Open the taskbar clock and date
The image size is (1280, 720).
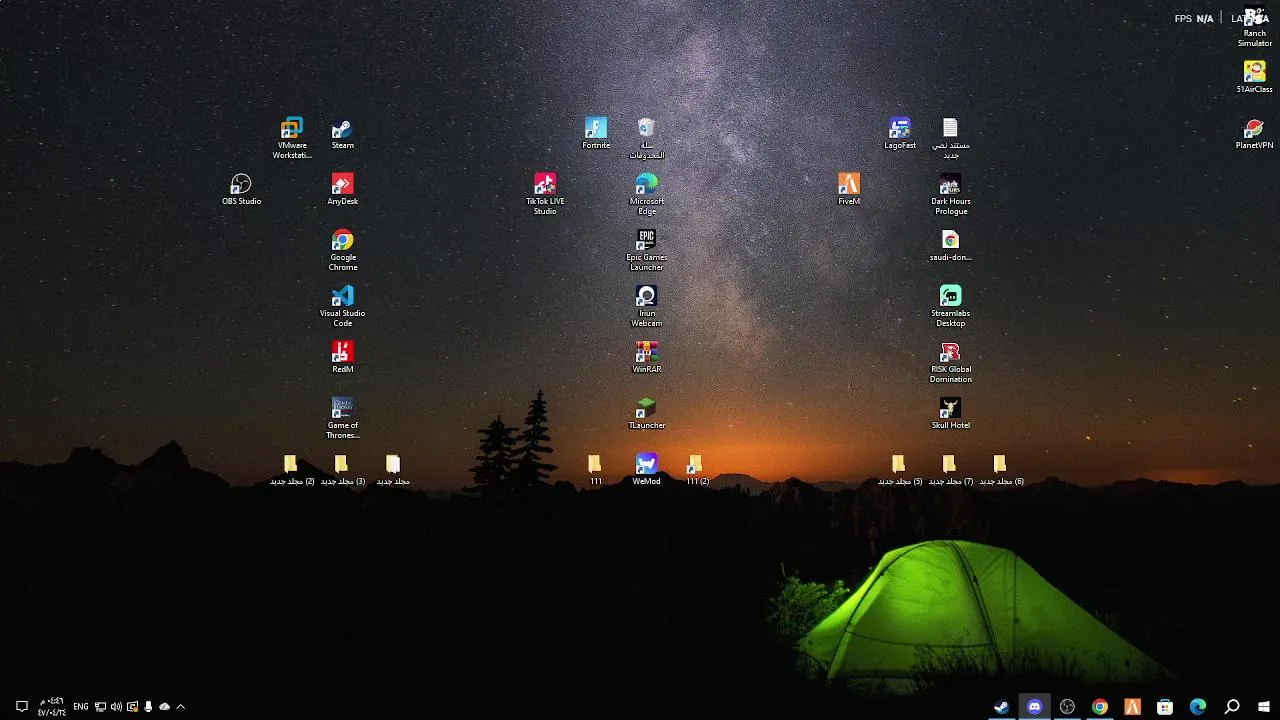[51, 707]
